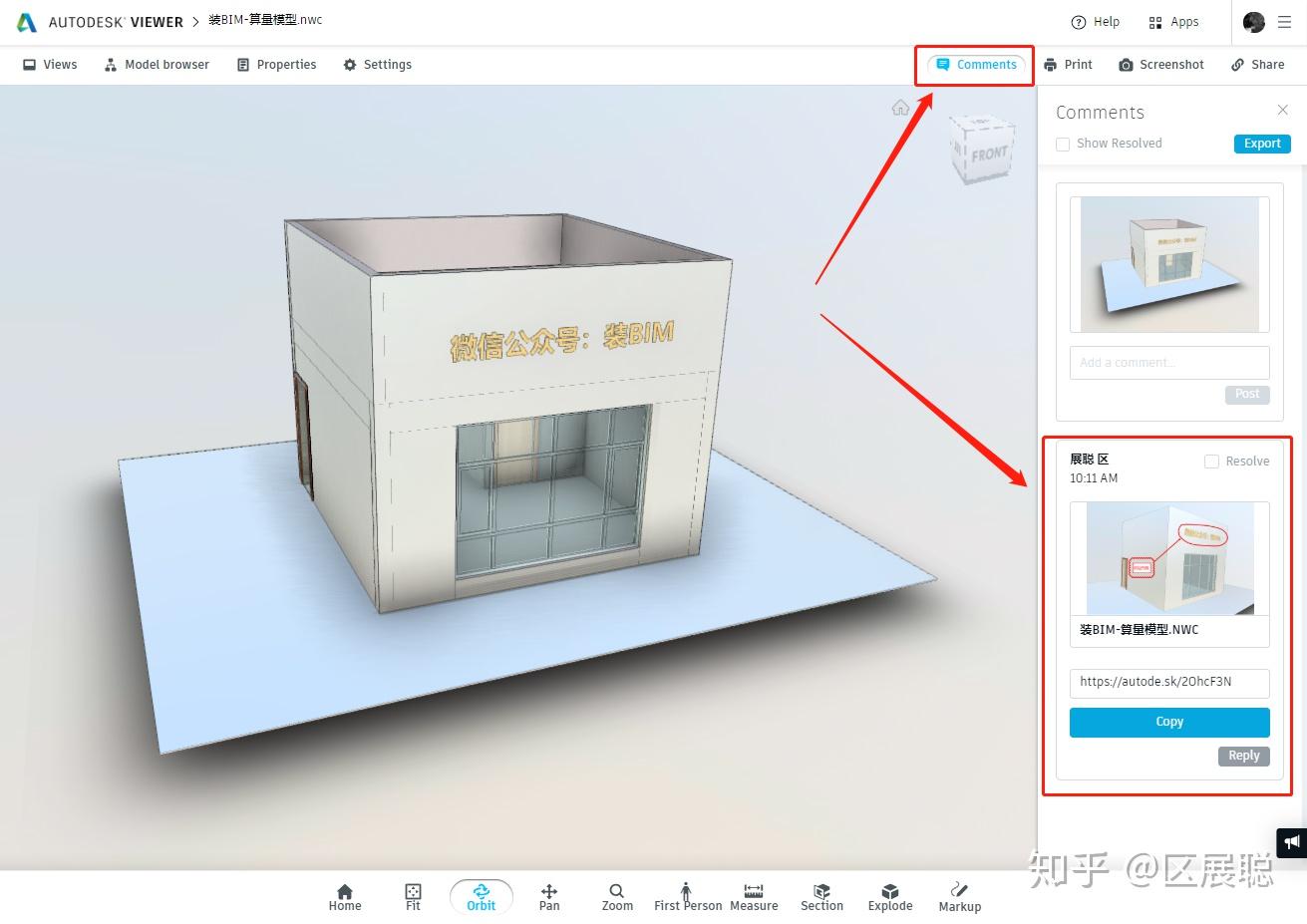
Task: Fit the model to view
Action: pyautogui.click(x=412, y=895)
